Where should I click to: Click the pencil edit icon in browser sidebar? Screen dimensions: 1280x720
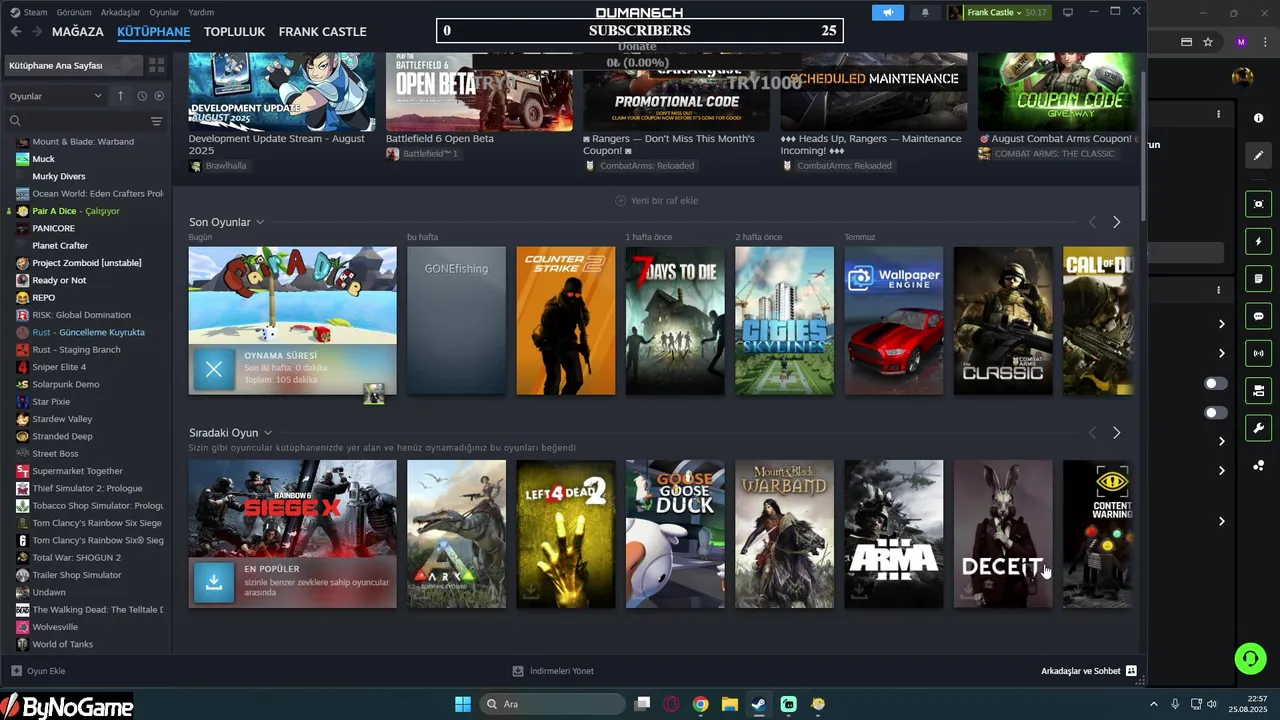click(x=1258, y=155)
